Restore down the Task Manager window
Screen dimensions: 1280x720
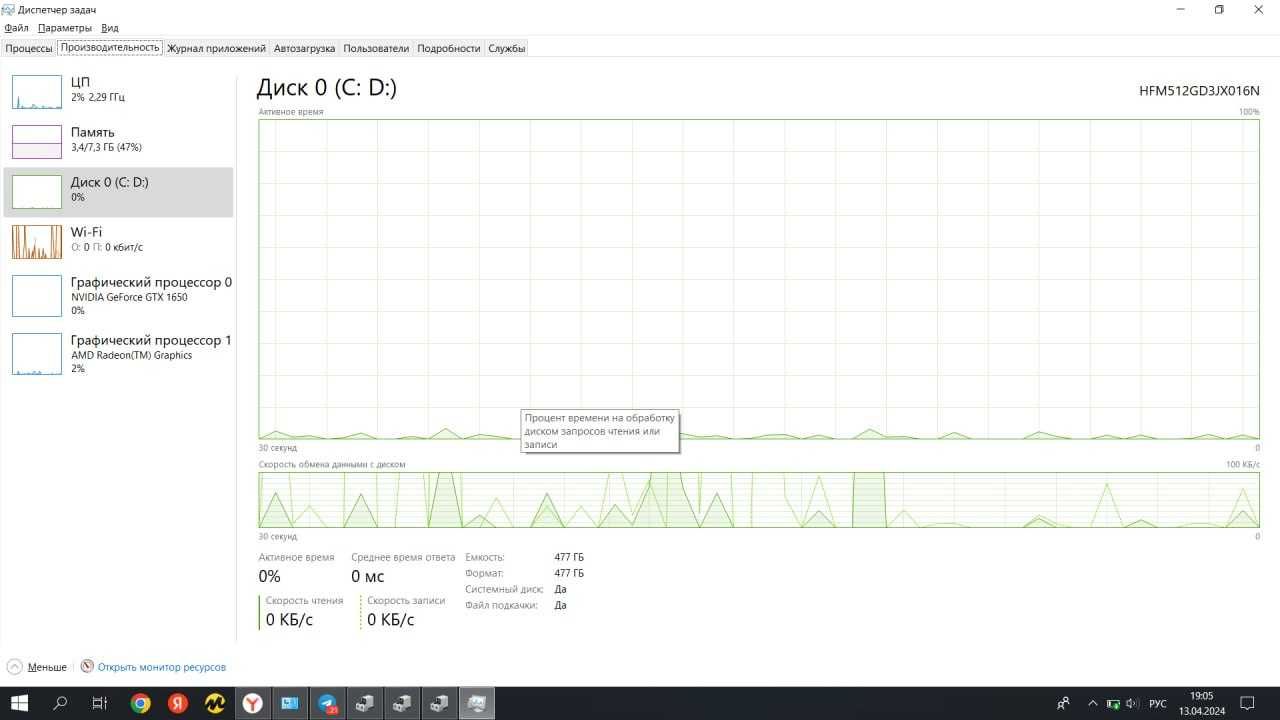point(1219,9)
